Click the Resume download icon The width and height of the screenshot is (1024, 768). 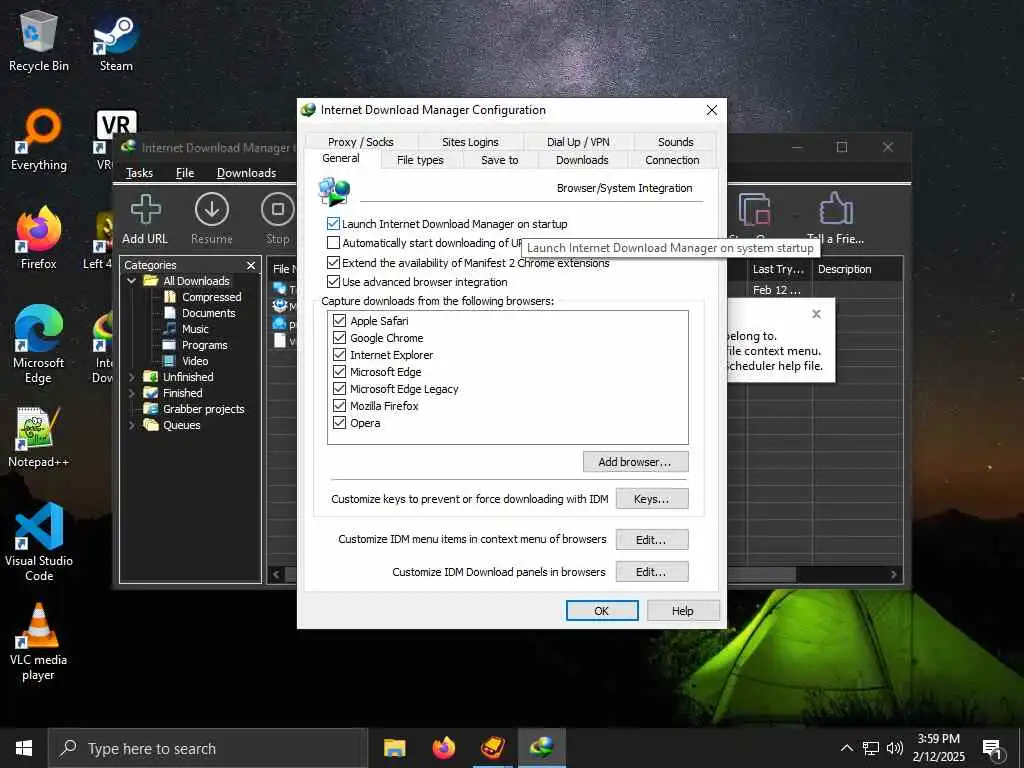point(212,219)
